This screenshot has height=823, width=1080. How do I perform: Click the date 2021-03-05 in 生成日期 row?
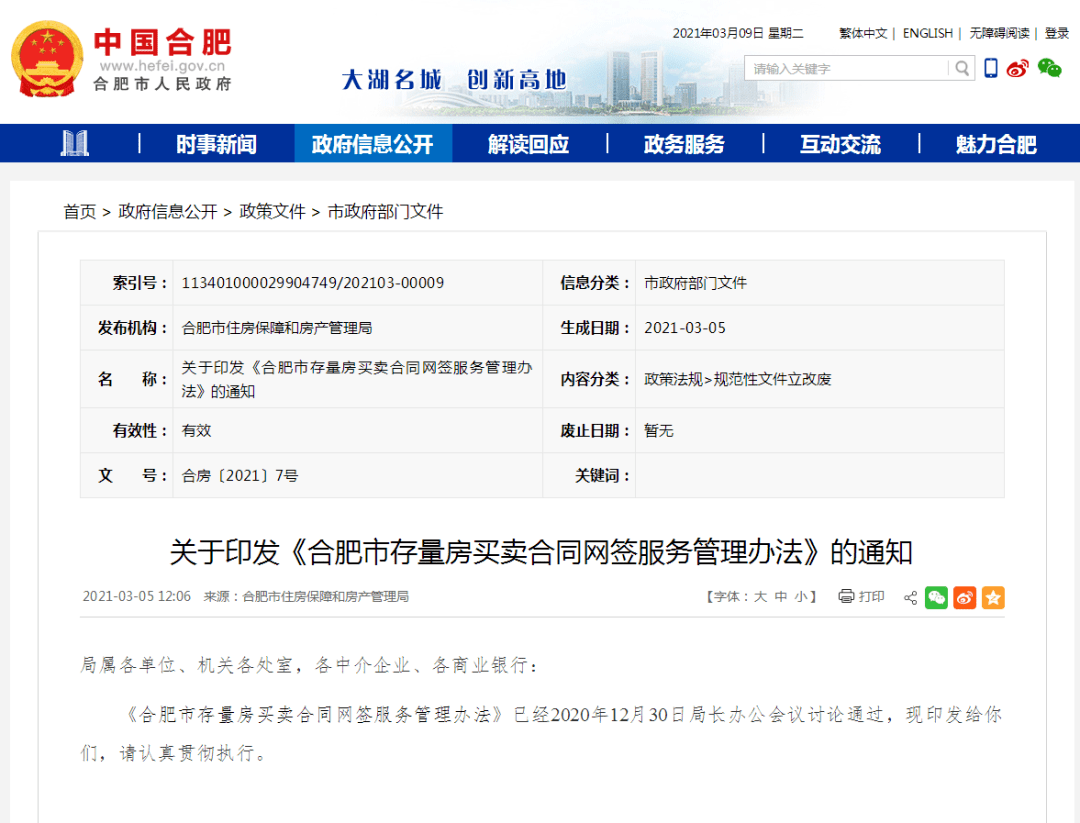point(685,328)
